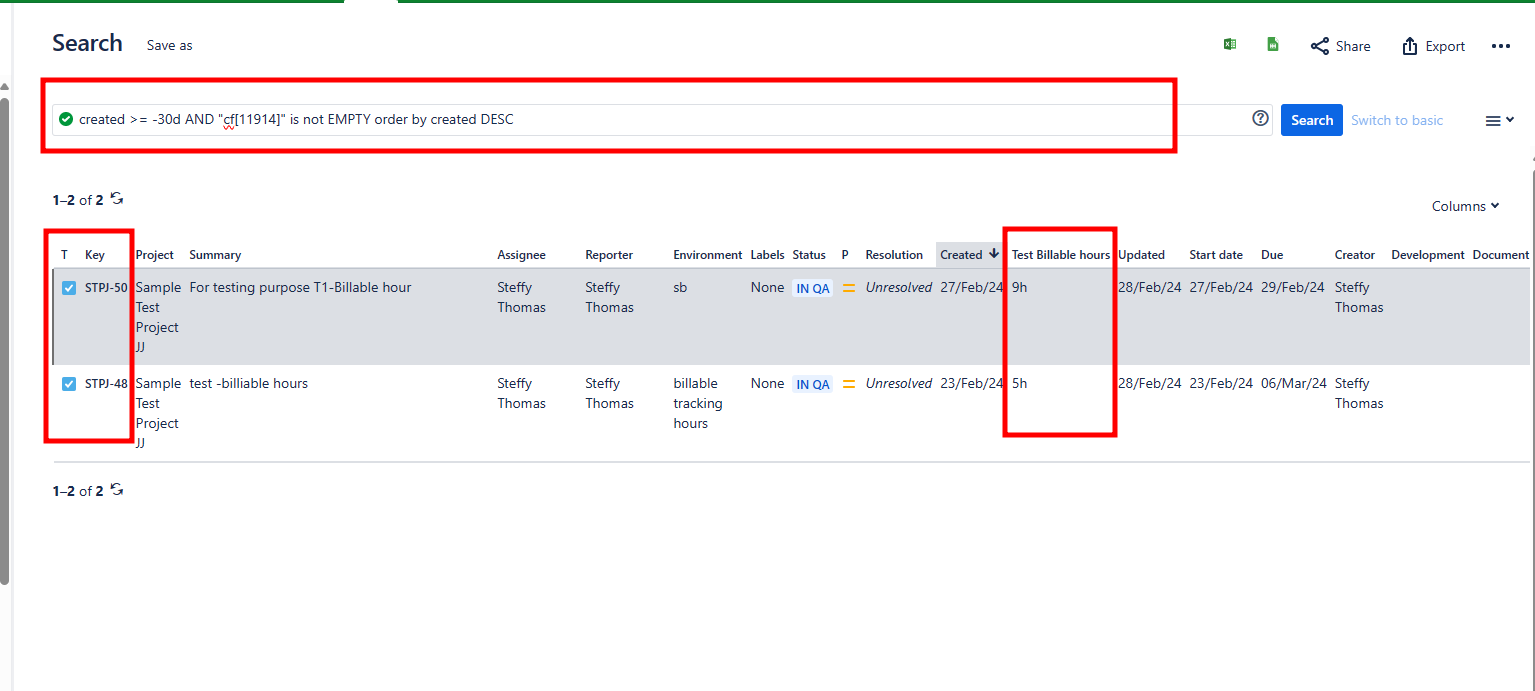Click the bottom refresh results icon

pyautogui.click(x=117, y=490)
